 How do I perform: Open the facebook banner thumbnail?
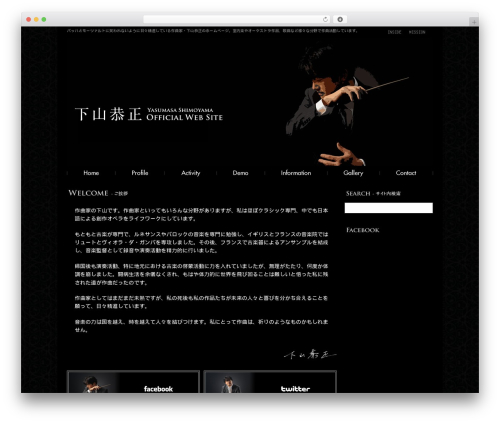pyautogui.click(x=133, y=382)
